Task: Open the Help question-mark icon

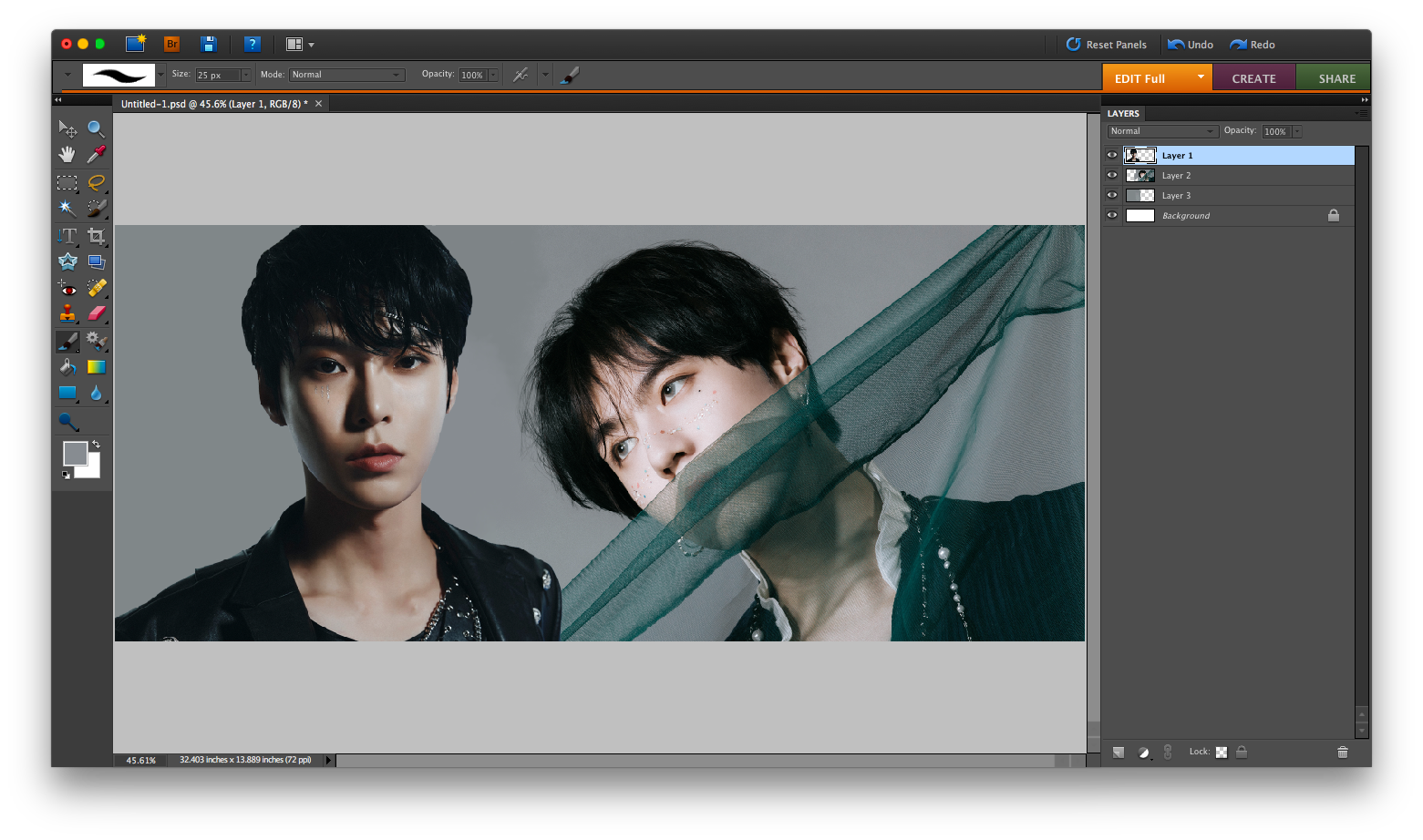Action: tap(253, 44)
